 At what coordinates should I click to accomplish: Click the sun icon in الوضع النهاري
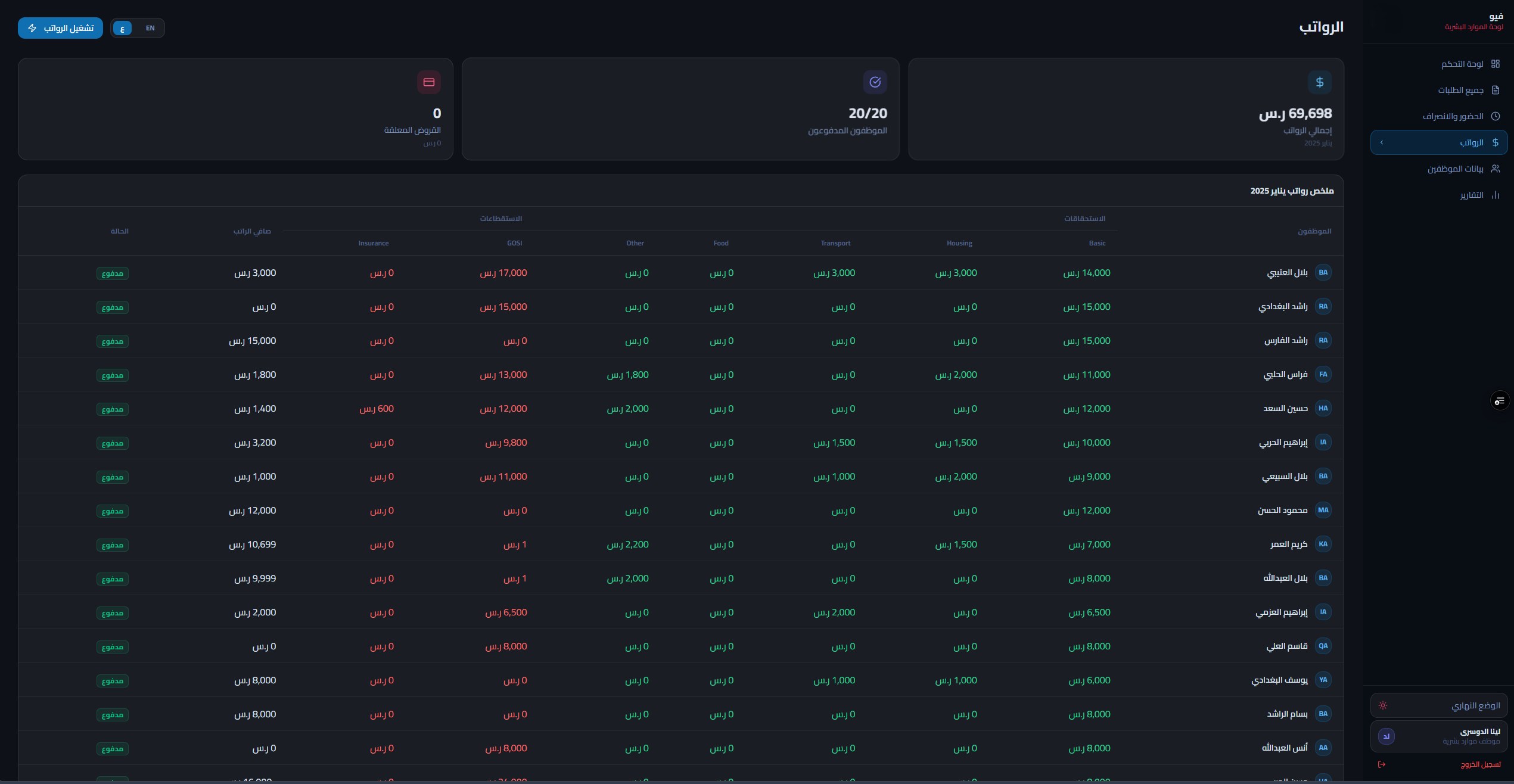1383,705
